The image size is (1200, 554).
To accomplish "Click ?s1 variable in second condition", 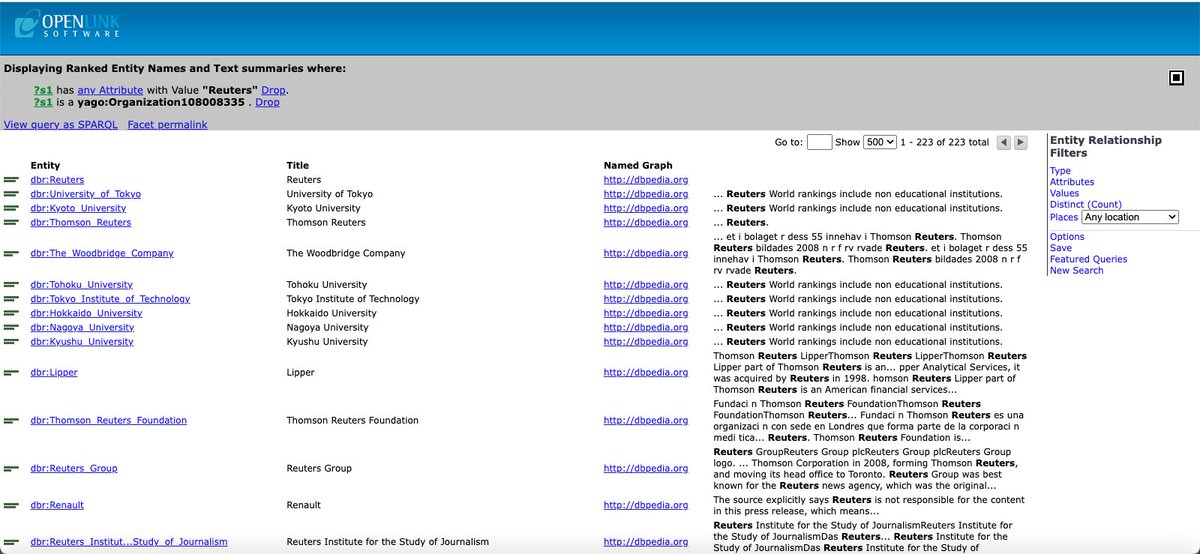I will tap(43, 102).
